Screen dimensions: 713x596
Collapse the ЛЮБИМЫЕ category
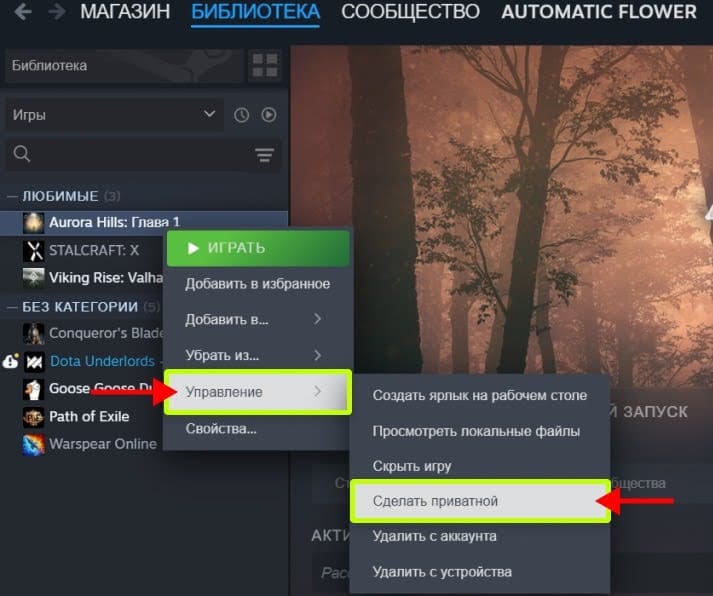(x=12, y=196)
